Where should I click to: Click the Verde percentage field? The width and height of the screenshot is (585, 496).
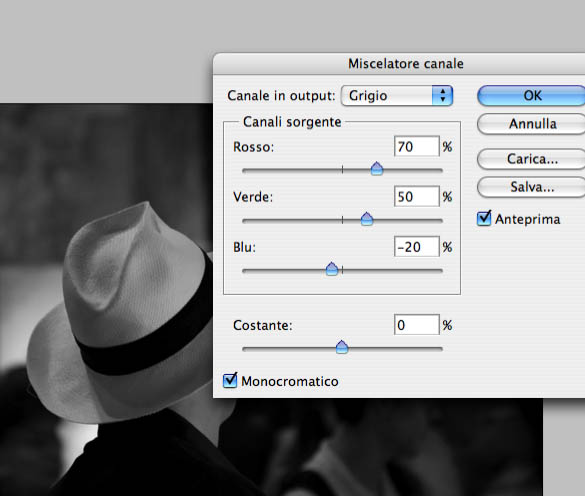(x=416, y=196)
